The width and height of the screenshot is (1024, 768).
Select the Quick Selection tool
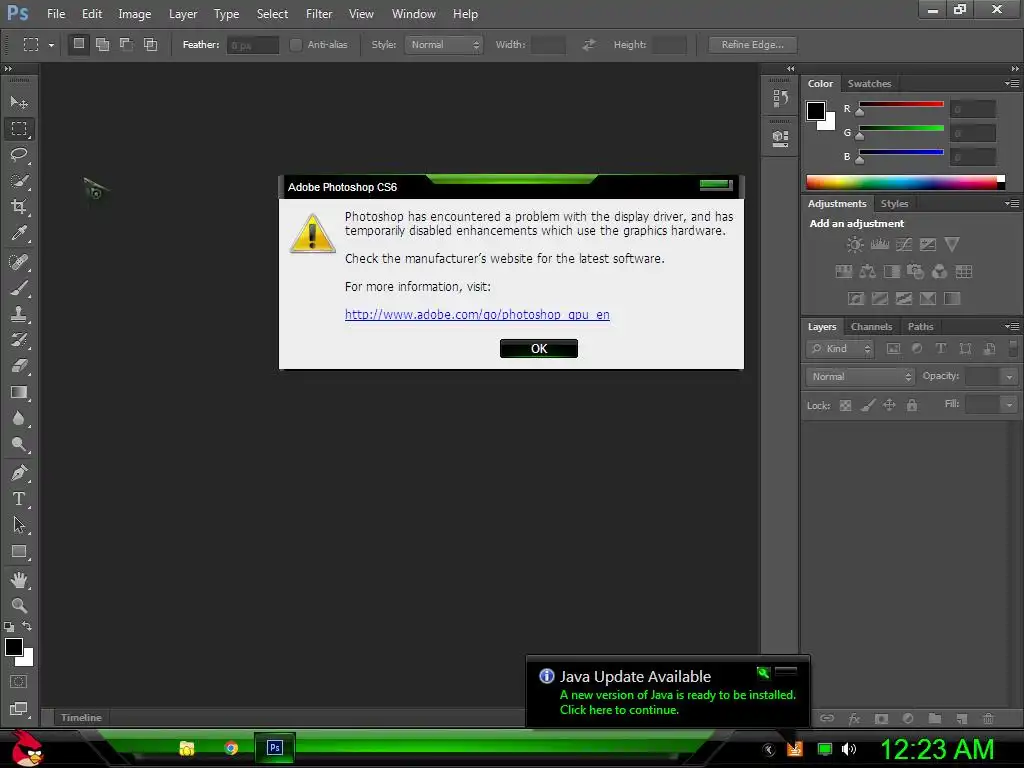click(19, 181)
